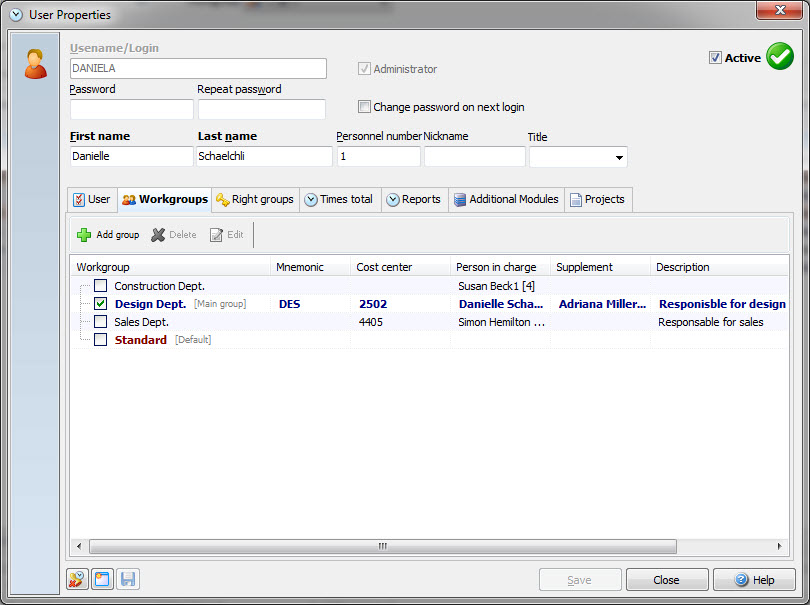Click the Edit group toolbar icon
This screenshot has height=605, width=810.
tap(216, 235)
